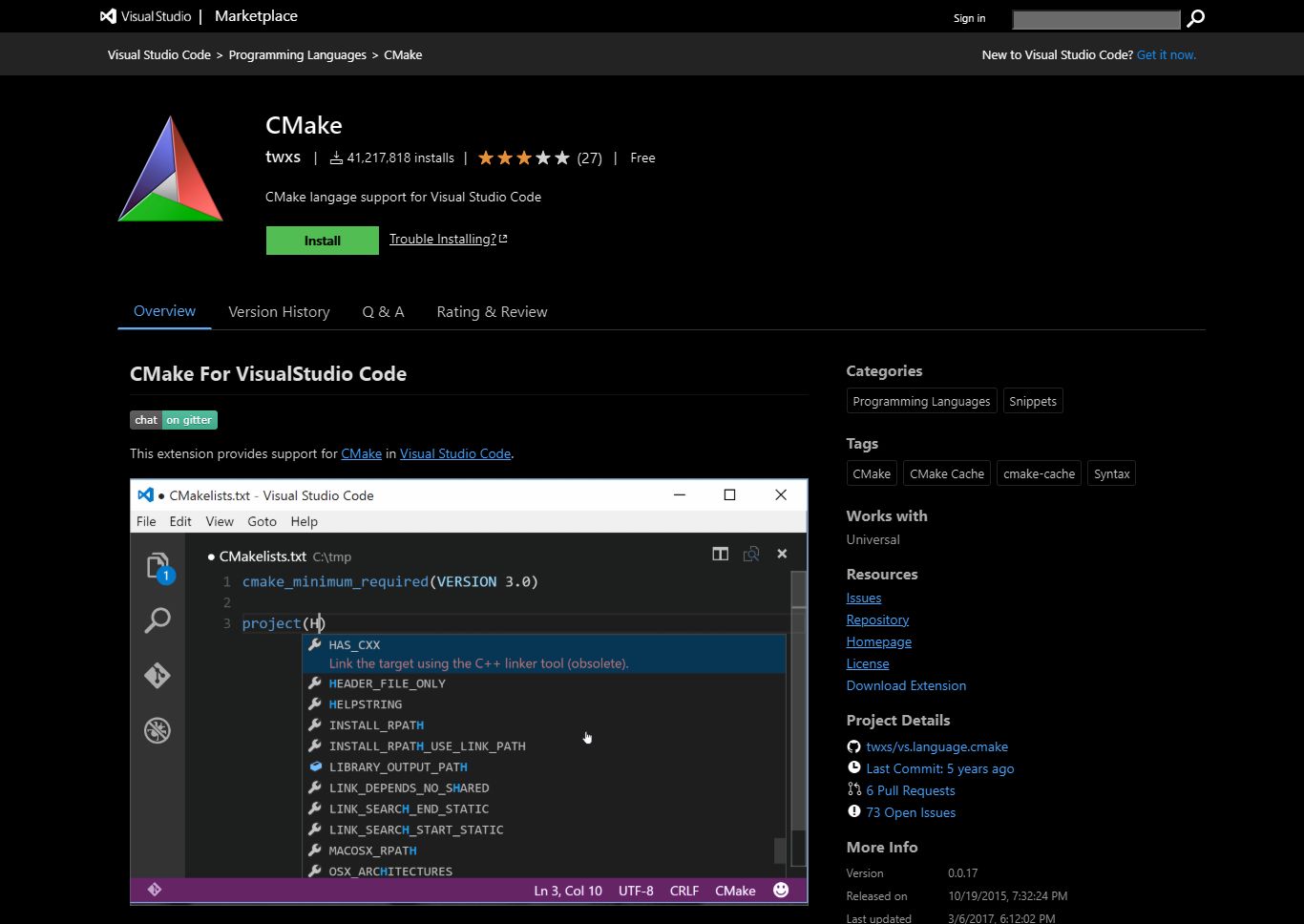The image size is (1304, 924).
Task: Click the cmake-cache tag
Action: (1039, 473)
